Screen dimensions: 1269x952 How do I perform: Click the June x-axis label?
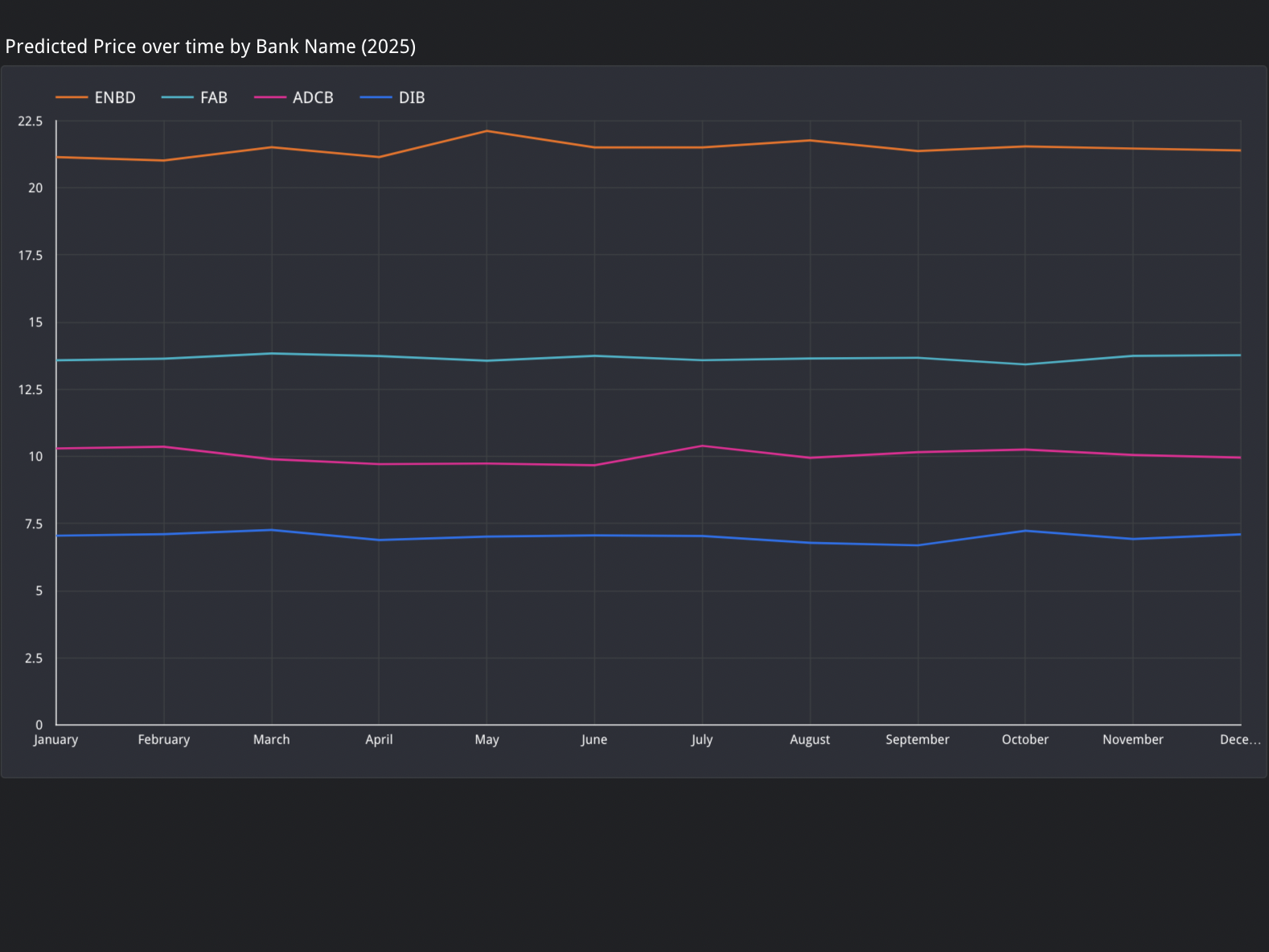point(594,740)
